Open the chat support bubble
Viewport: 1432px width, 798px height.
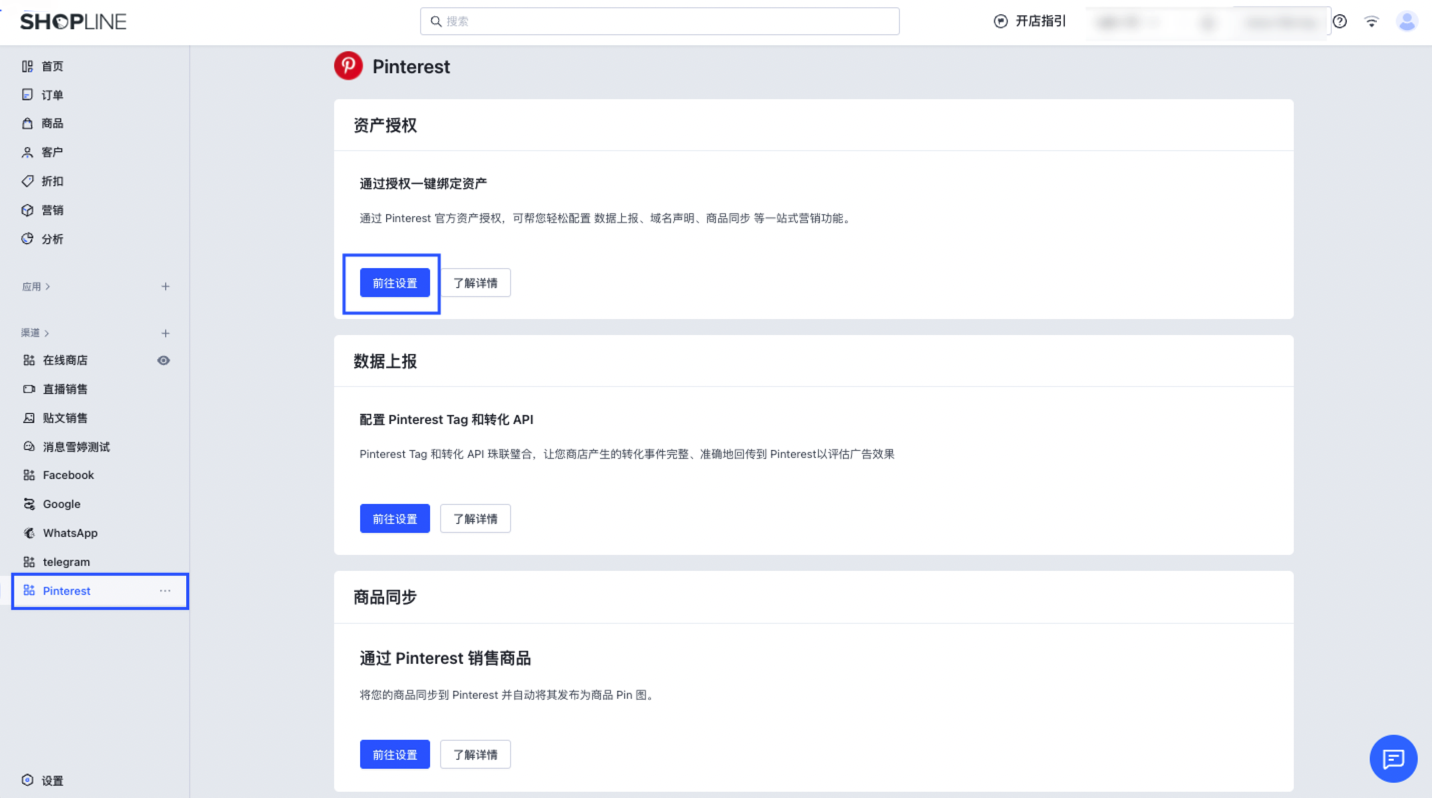click(1393, 758)
